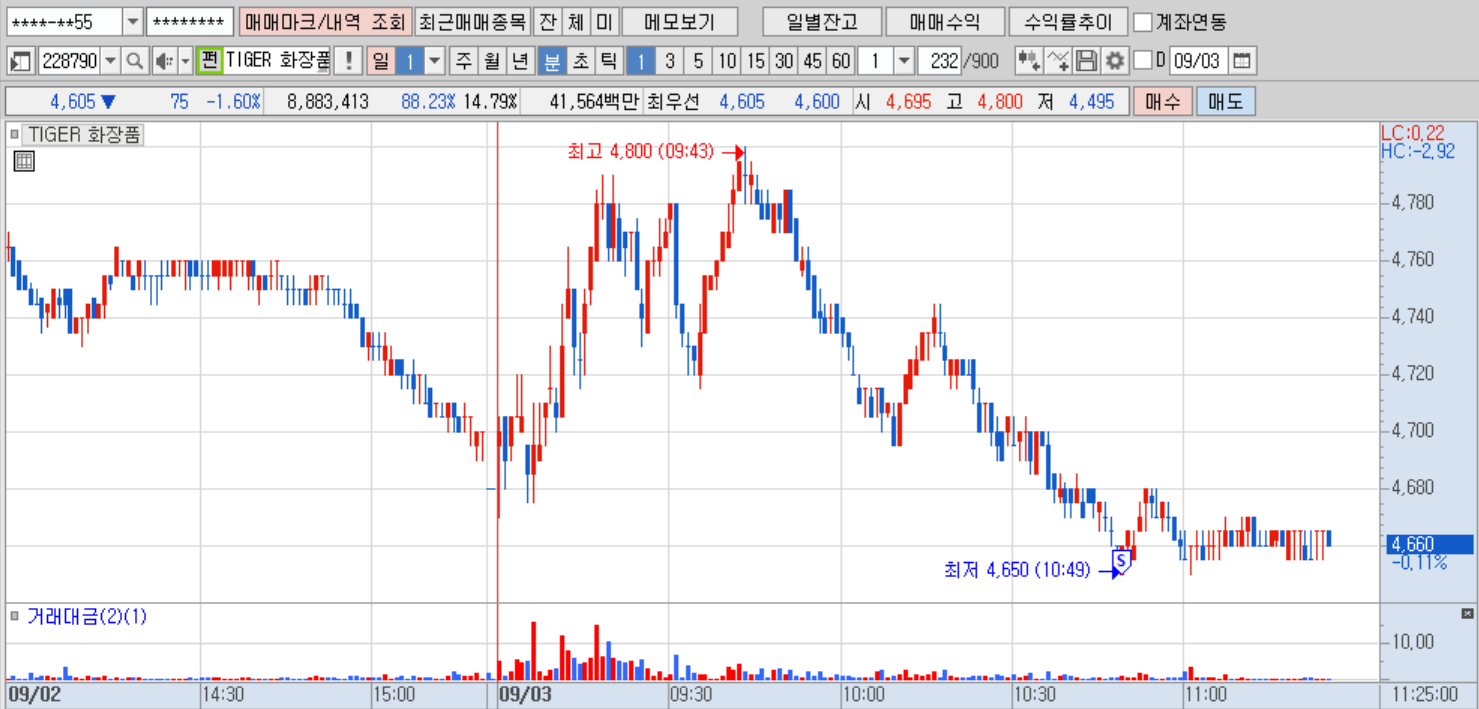Select the 15-minute interval button

click(755, 61)
